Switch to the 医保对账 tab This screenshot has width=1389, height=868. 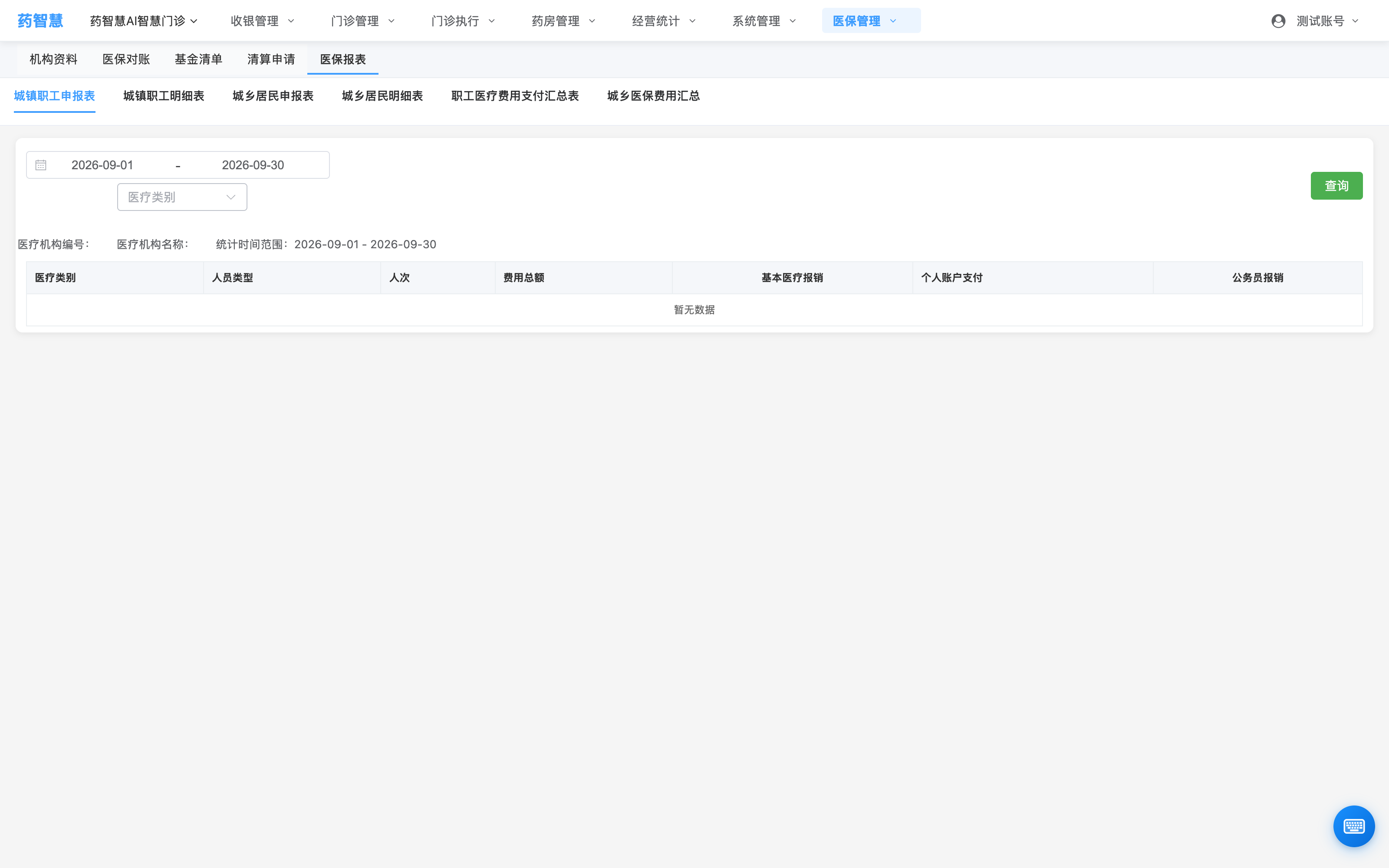click(126, 59)
